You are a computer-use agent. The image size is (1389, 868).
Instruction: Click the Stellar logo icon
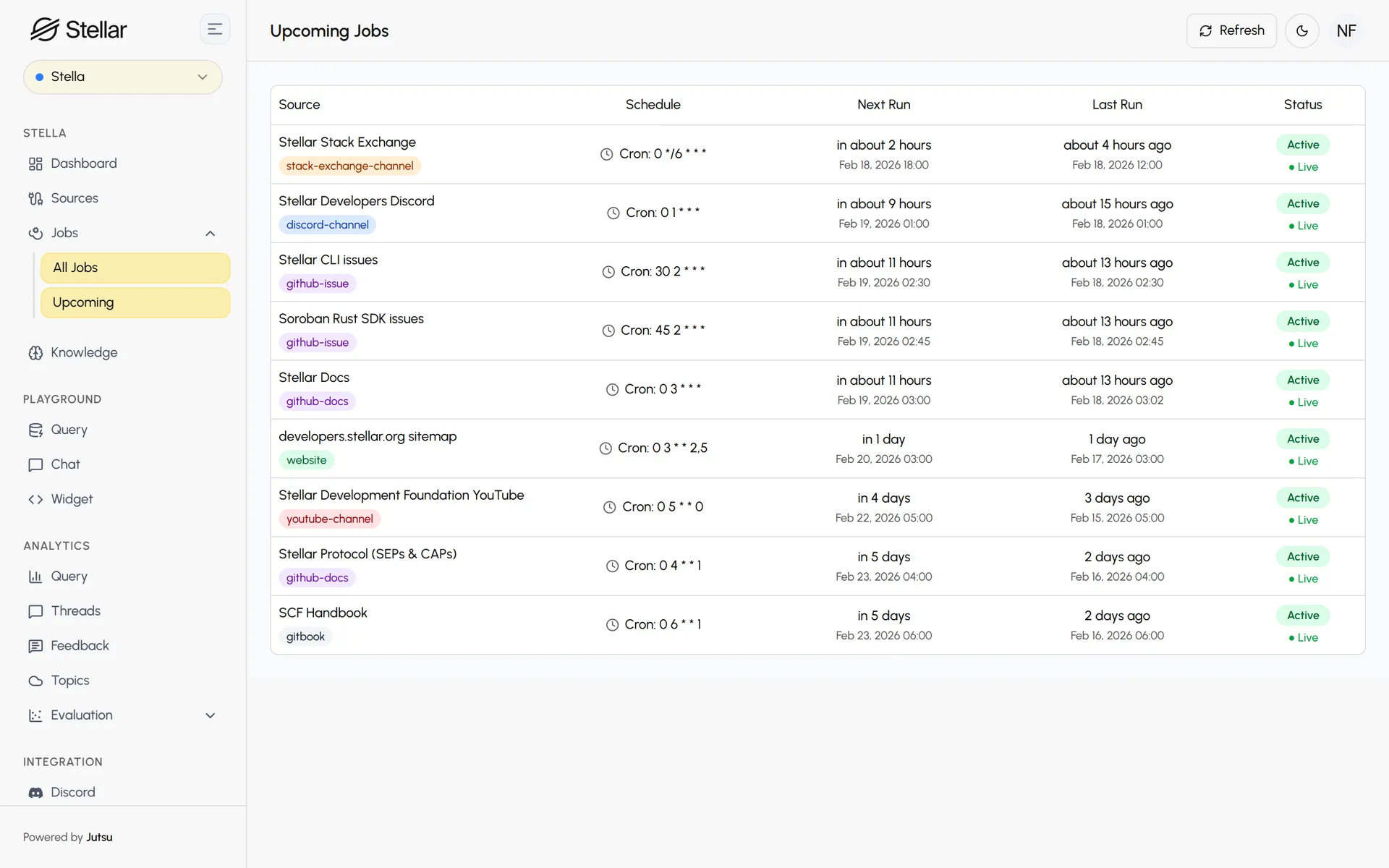pos(44,30)
